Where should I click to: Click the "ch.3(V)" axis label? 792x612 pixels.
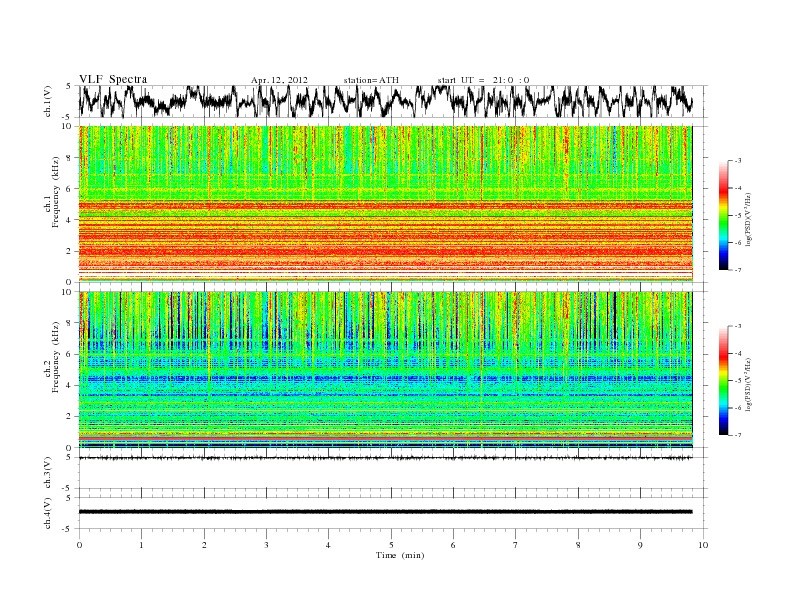[x=48, y=473]
